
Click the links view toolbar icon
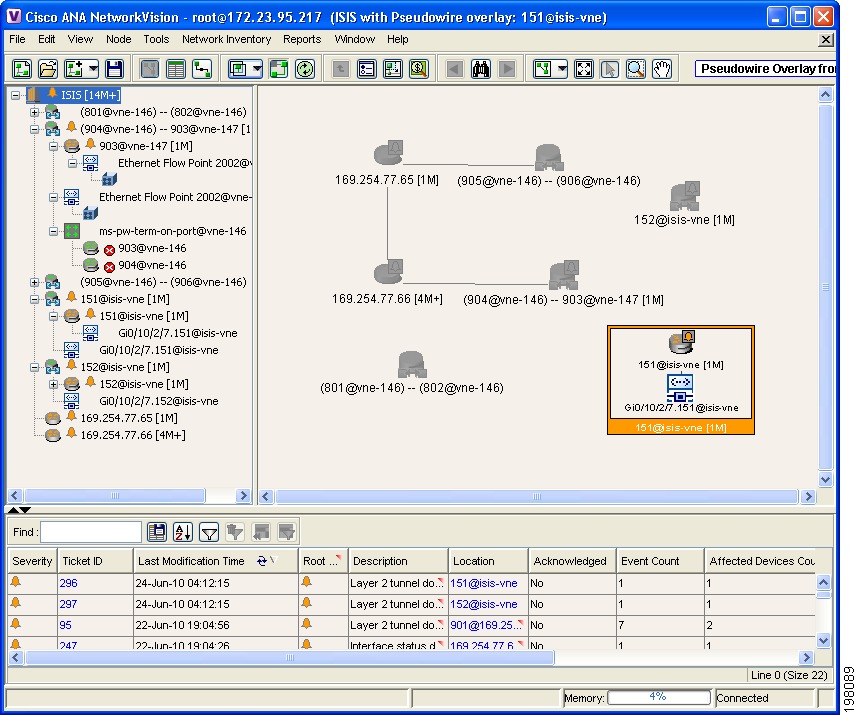[x=202, y=69]
